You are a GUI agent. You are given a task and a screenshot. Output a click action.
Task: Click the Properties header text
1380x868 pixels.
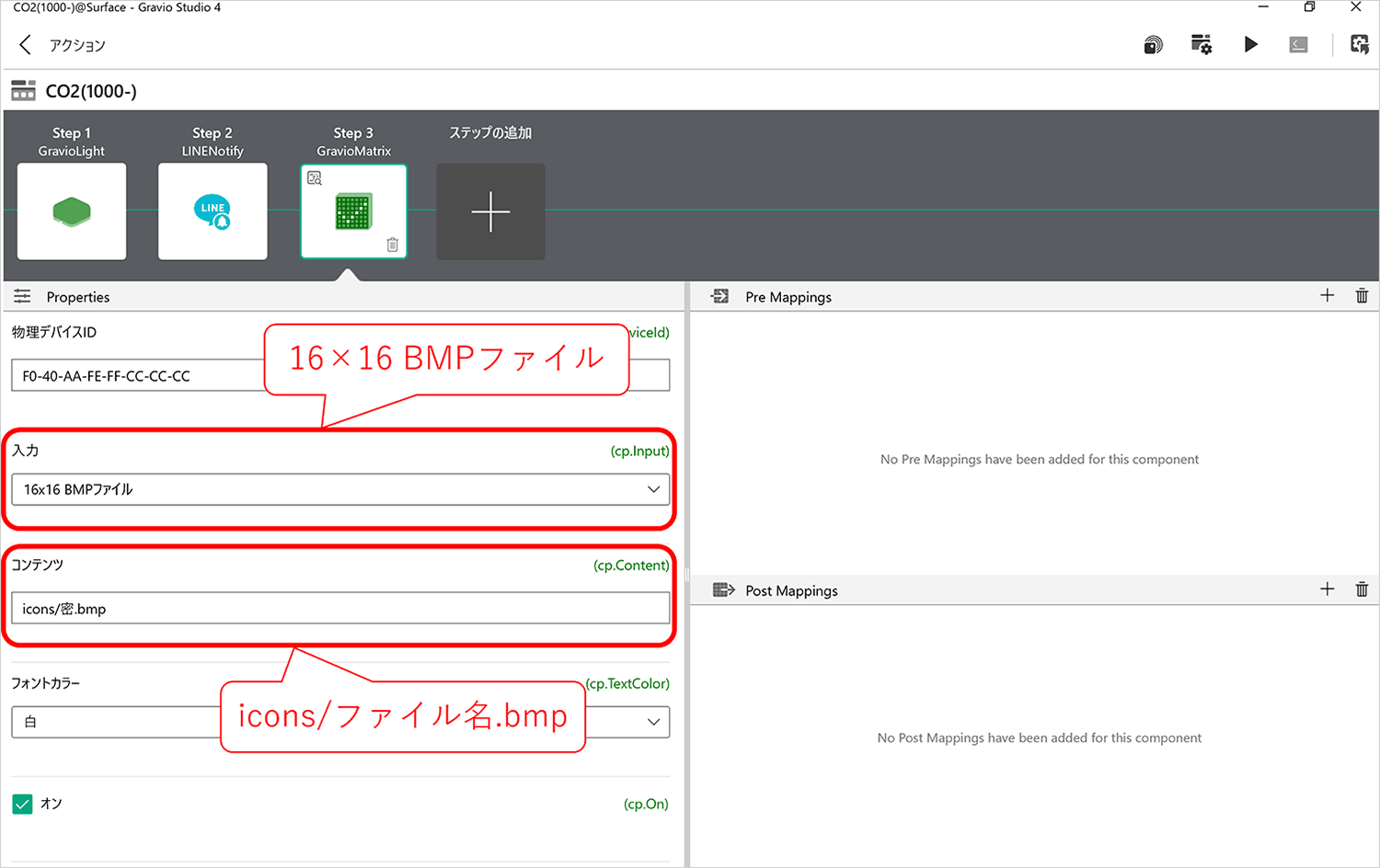[78, 297]
